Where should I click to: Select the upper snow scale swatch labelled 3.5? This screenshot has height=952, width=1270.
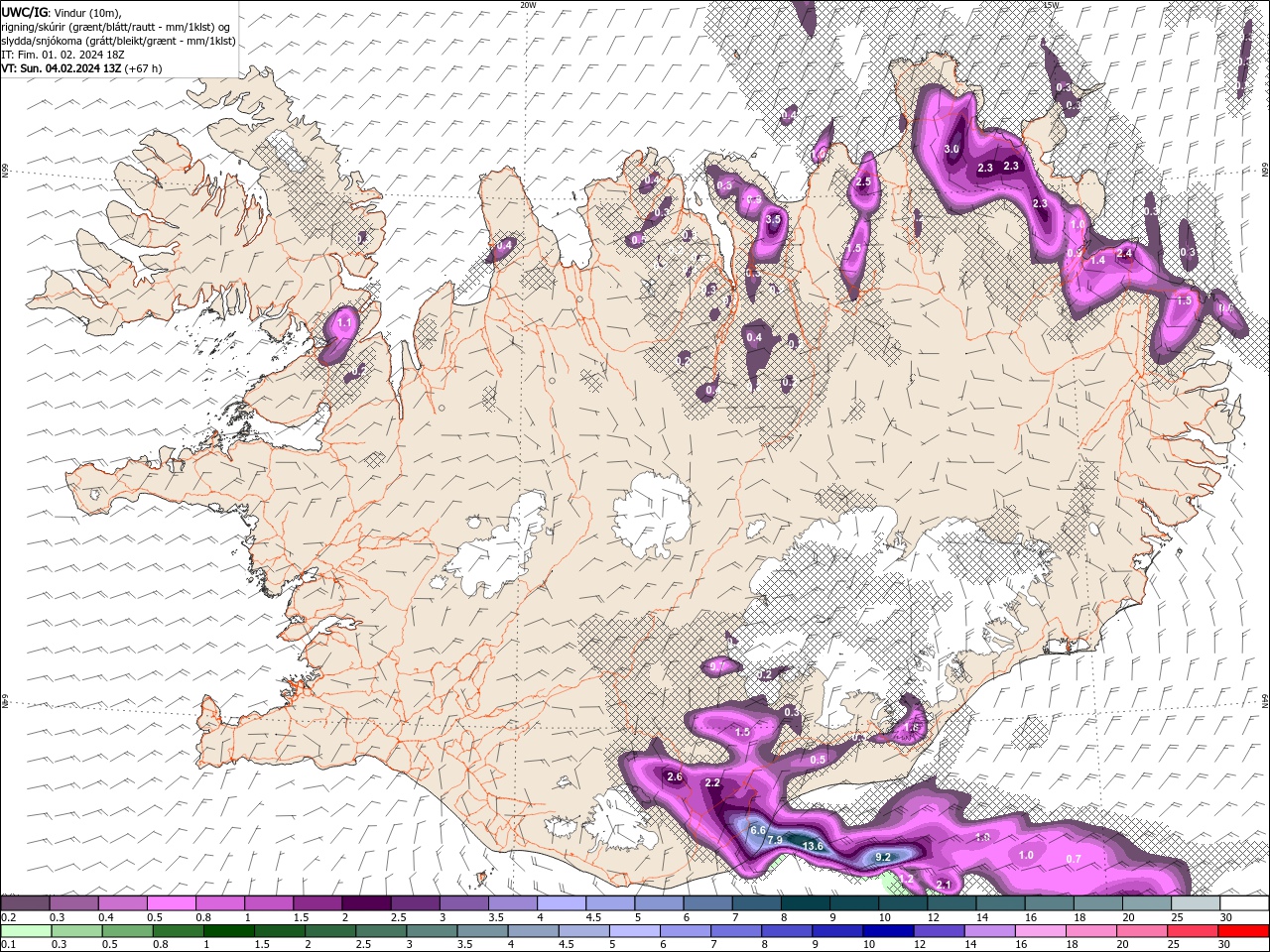513,903
